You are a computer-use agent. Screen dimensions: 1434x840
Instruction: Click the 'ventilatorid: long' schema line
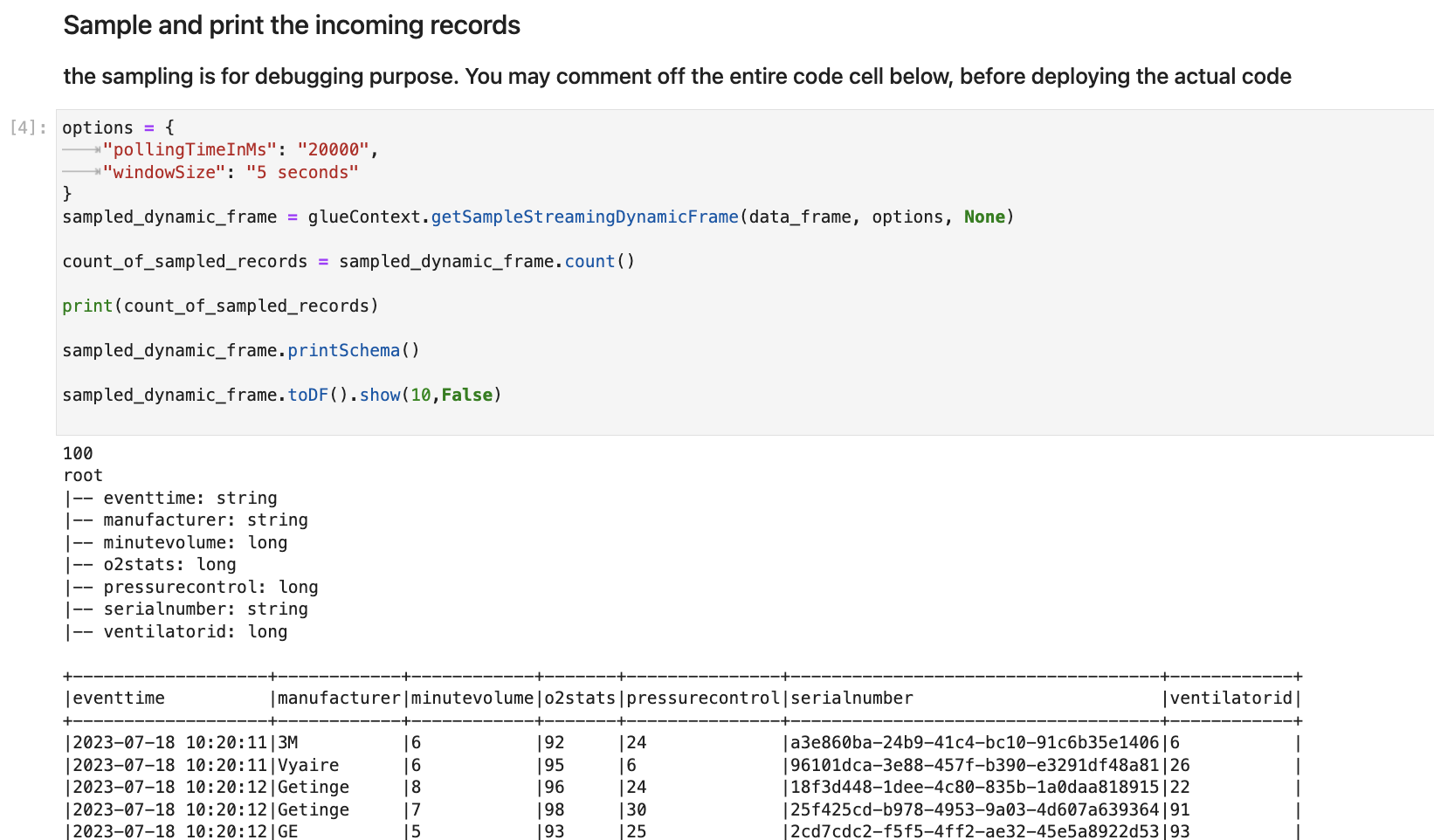pyautogui.click(x=195, y=632)
